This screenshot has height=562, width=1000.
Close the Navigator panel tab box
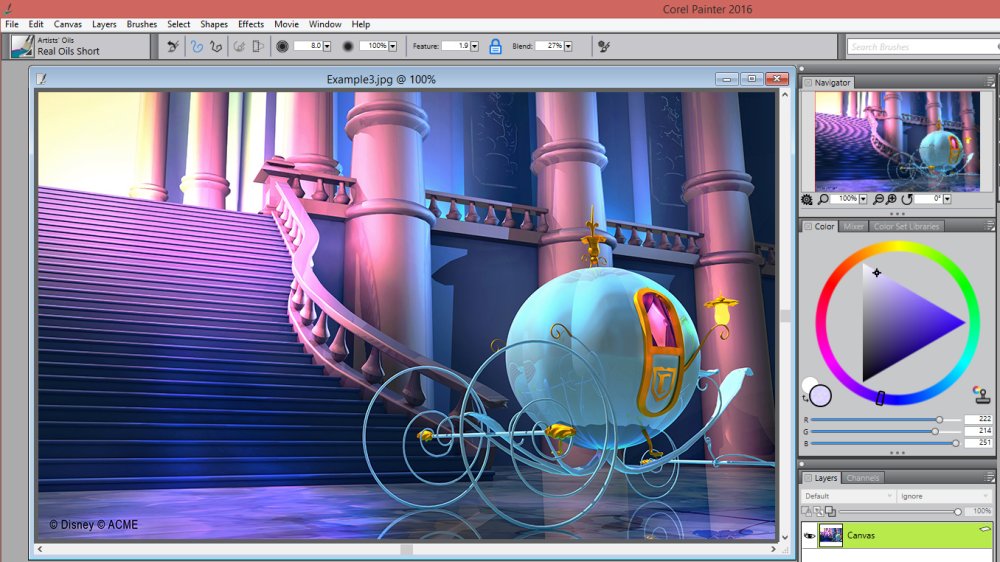click(x=808, y=83)
